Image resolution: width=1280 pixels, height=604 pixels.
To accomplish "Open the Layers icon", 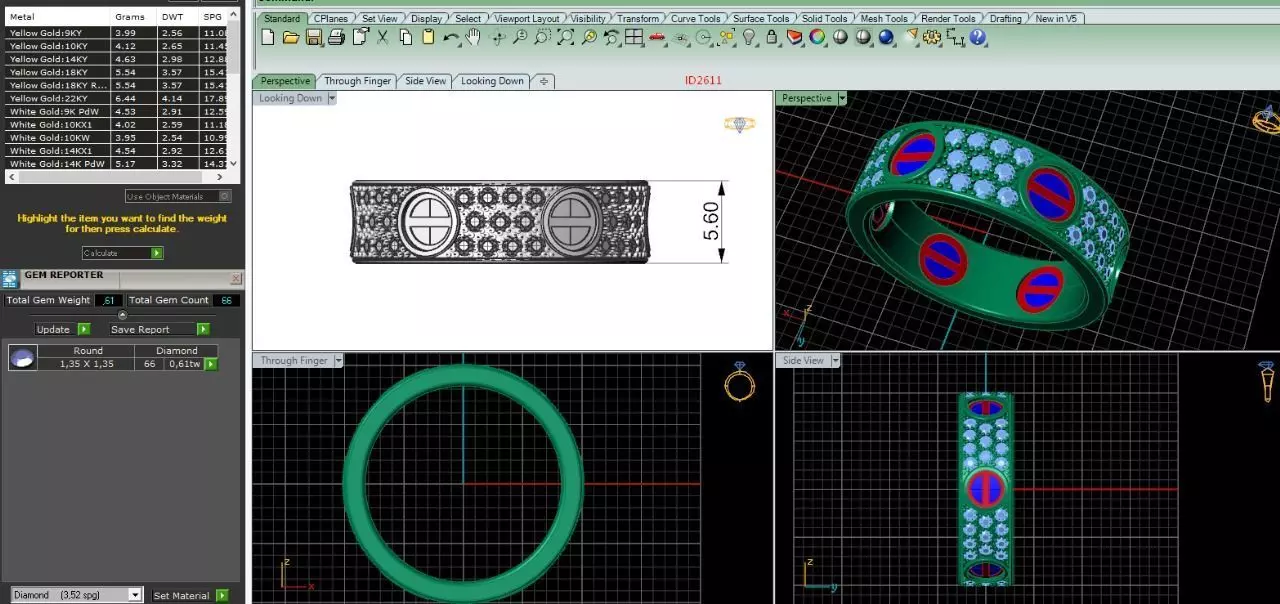I will click(794, 37).
